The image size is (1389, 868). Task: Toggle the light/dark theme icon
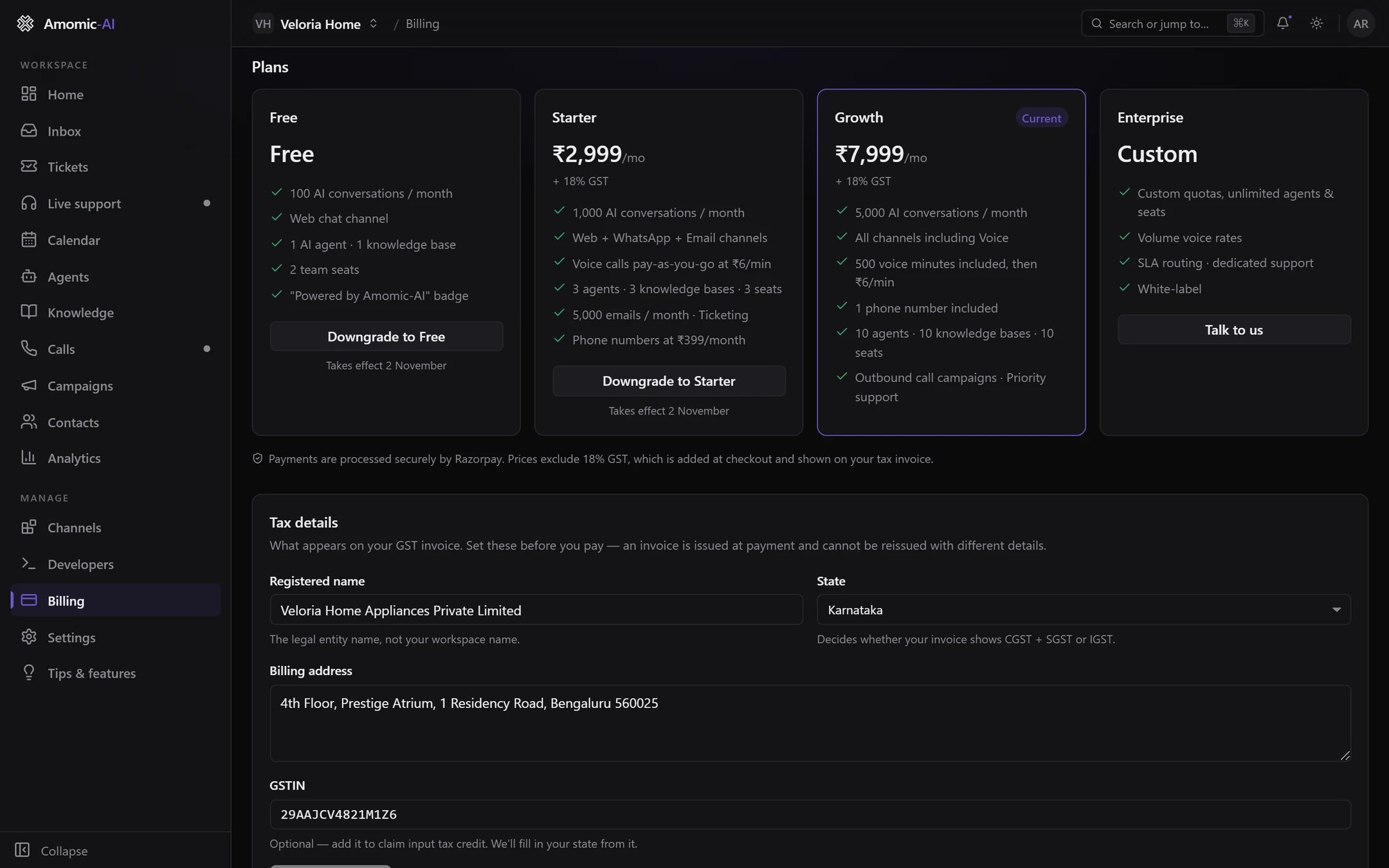tap(1316, 24)
